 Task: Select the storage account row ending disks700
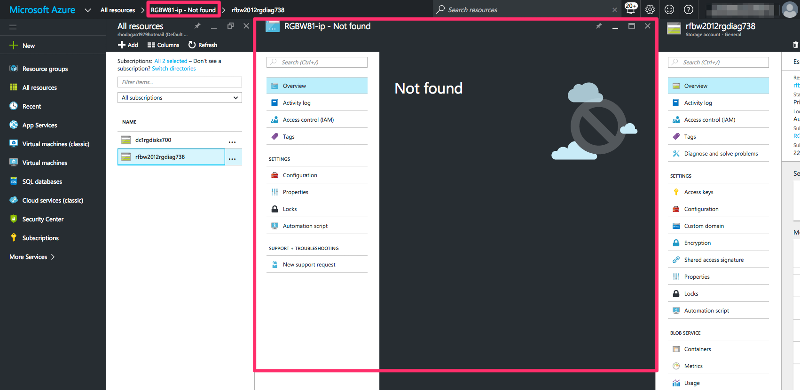point(171,140)
